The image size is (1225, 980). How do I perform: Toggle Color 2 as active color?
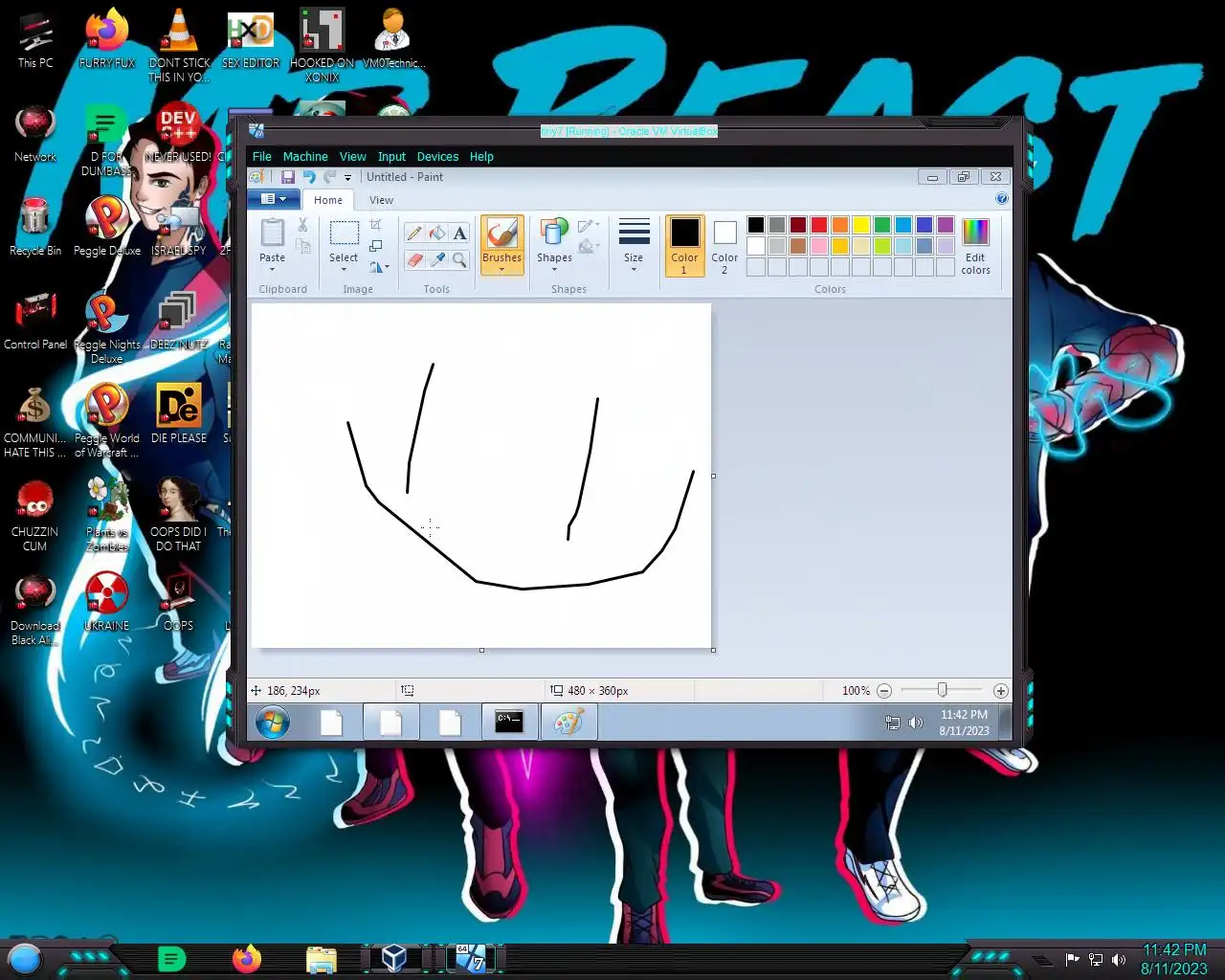pos(724,246)
